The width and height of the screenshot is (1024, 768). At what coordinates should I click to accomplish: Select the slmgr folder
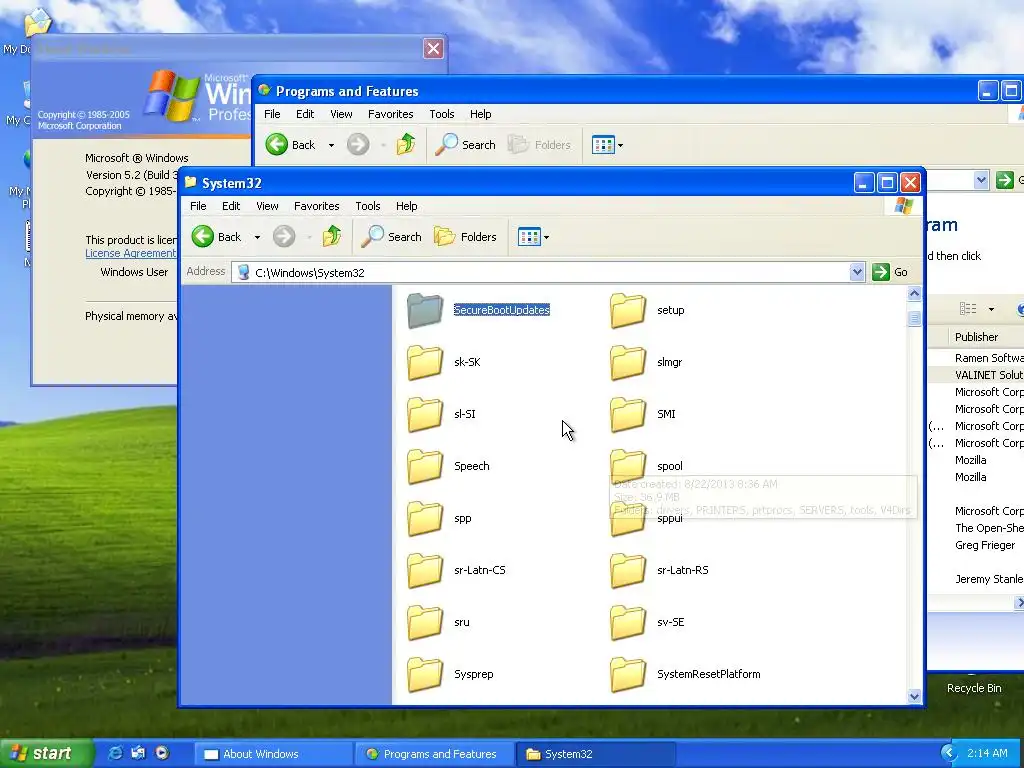[646, 362]
